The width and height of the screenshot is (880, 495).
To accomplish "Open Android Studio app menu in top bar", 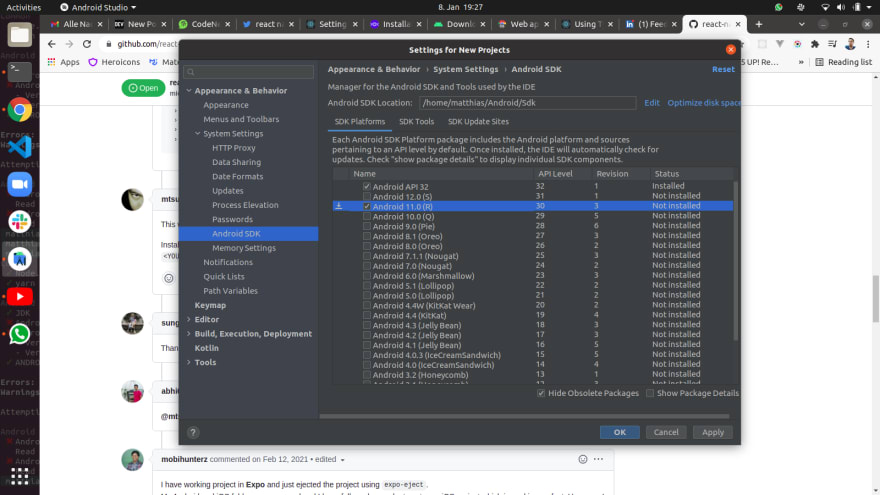I will pyautogui.click(x=98, y=7).
